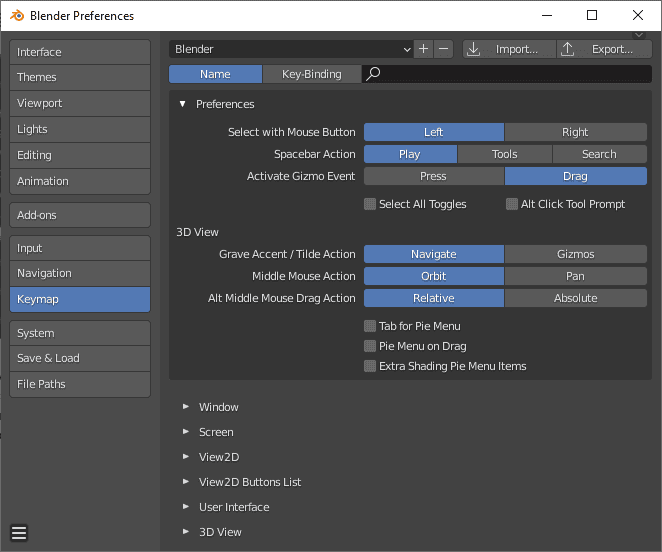Open the Viewport preferences tab
This screenshot has width=662, height=552.
(80, 103)
